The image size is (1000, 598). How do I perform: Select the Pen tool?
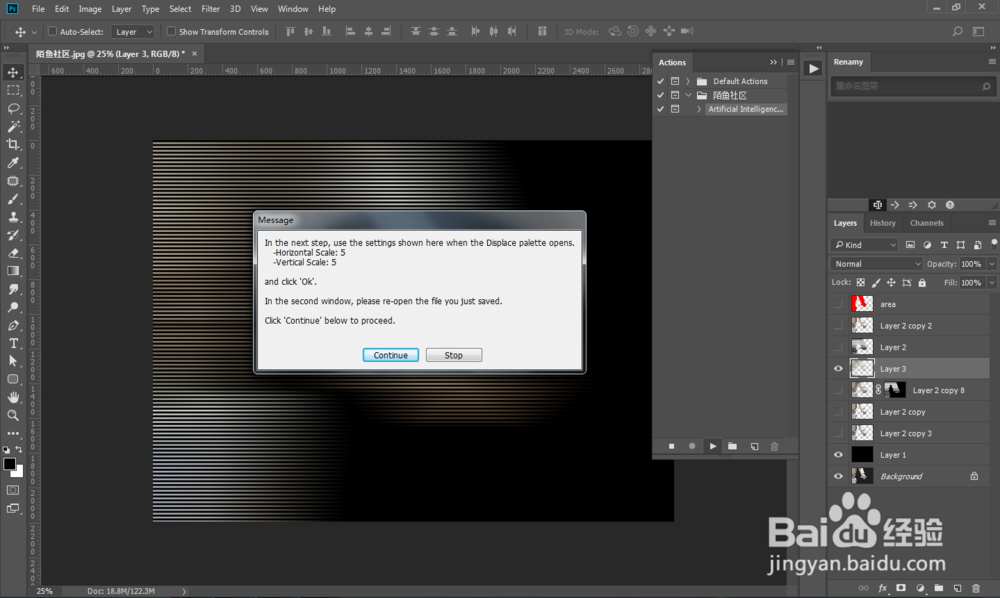[x=13, y=325]
